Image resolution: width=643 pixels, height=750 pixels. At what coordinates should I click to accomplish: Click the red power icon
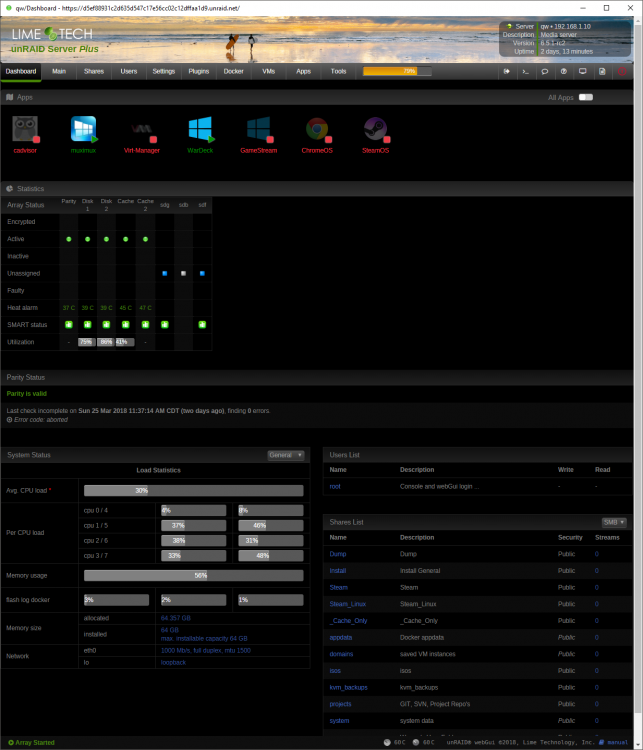(622, 71)
